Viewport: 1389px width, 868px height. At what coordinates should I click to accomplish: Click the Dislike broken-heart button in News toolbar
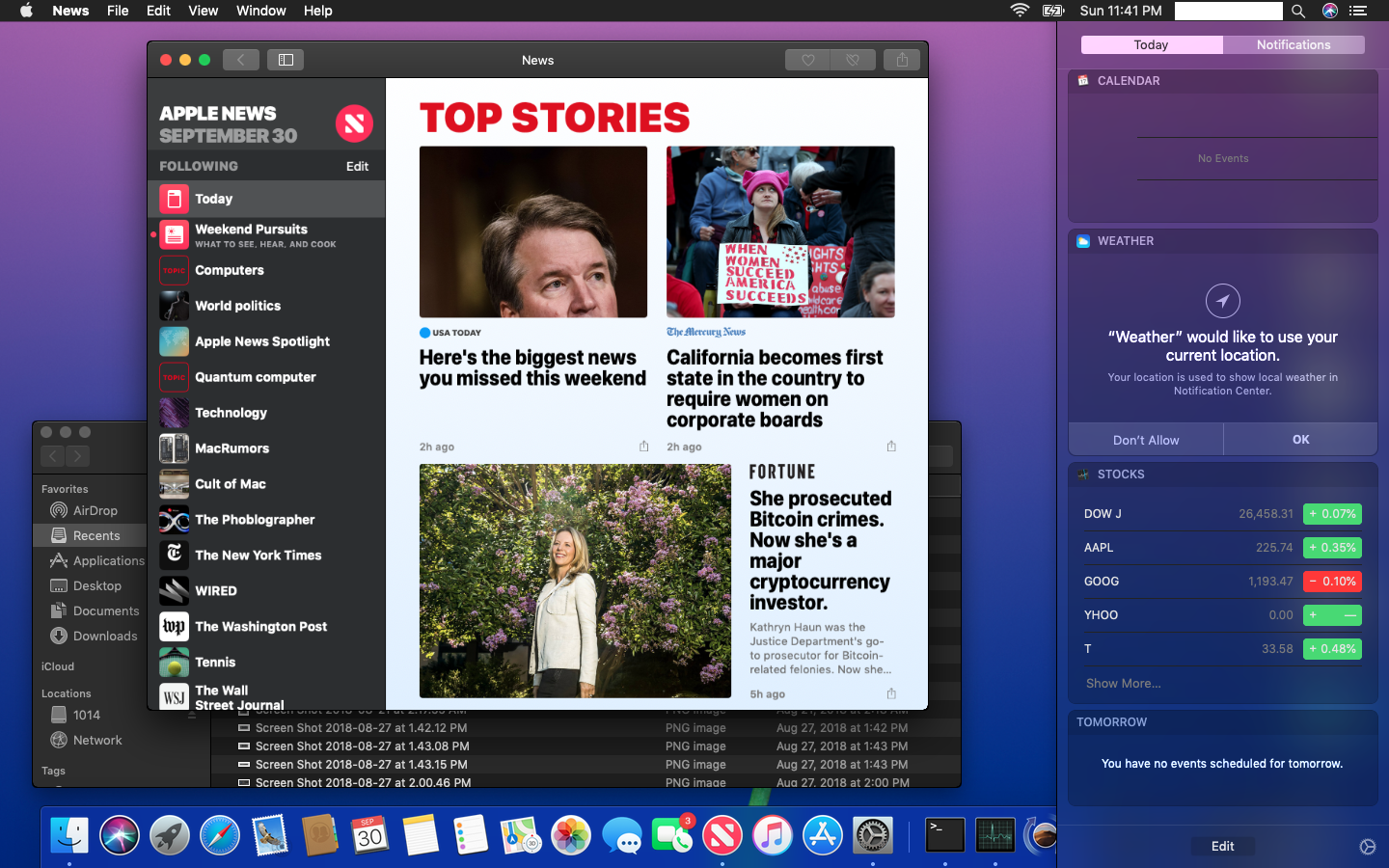[x=853, y=60]
